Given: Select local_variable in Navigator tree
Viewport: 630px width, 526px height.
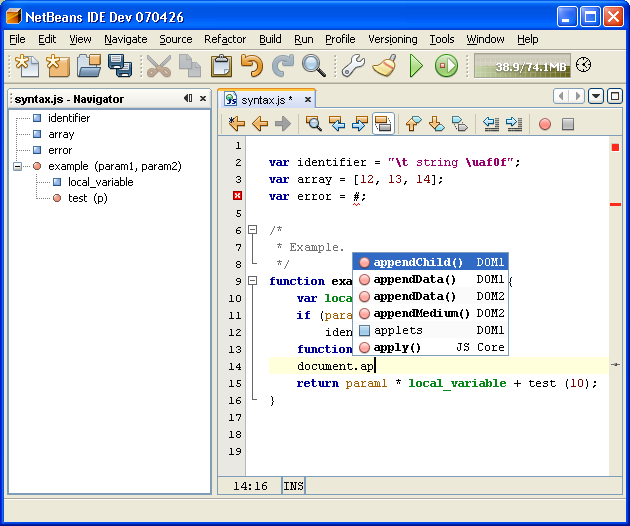Looking at the screenshot, I should pos(100,182).
